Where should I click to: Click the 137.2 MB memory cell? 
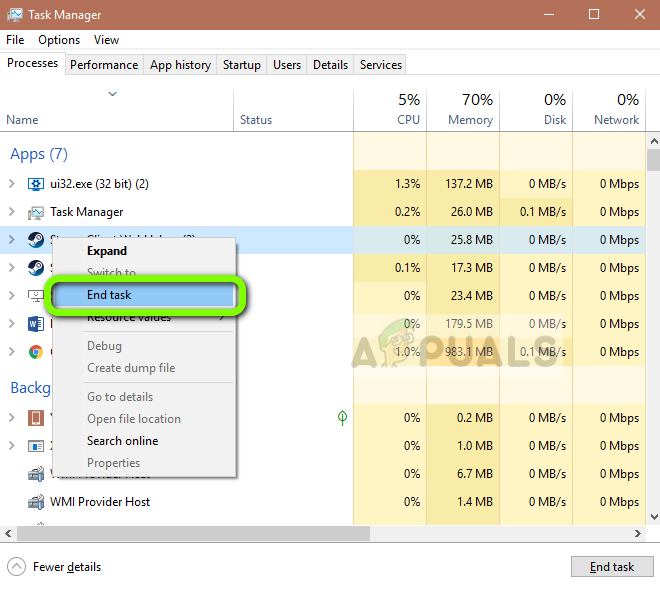[463, 184]
